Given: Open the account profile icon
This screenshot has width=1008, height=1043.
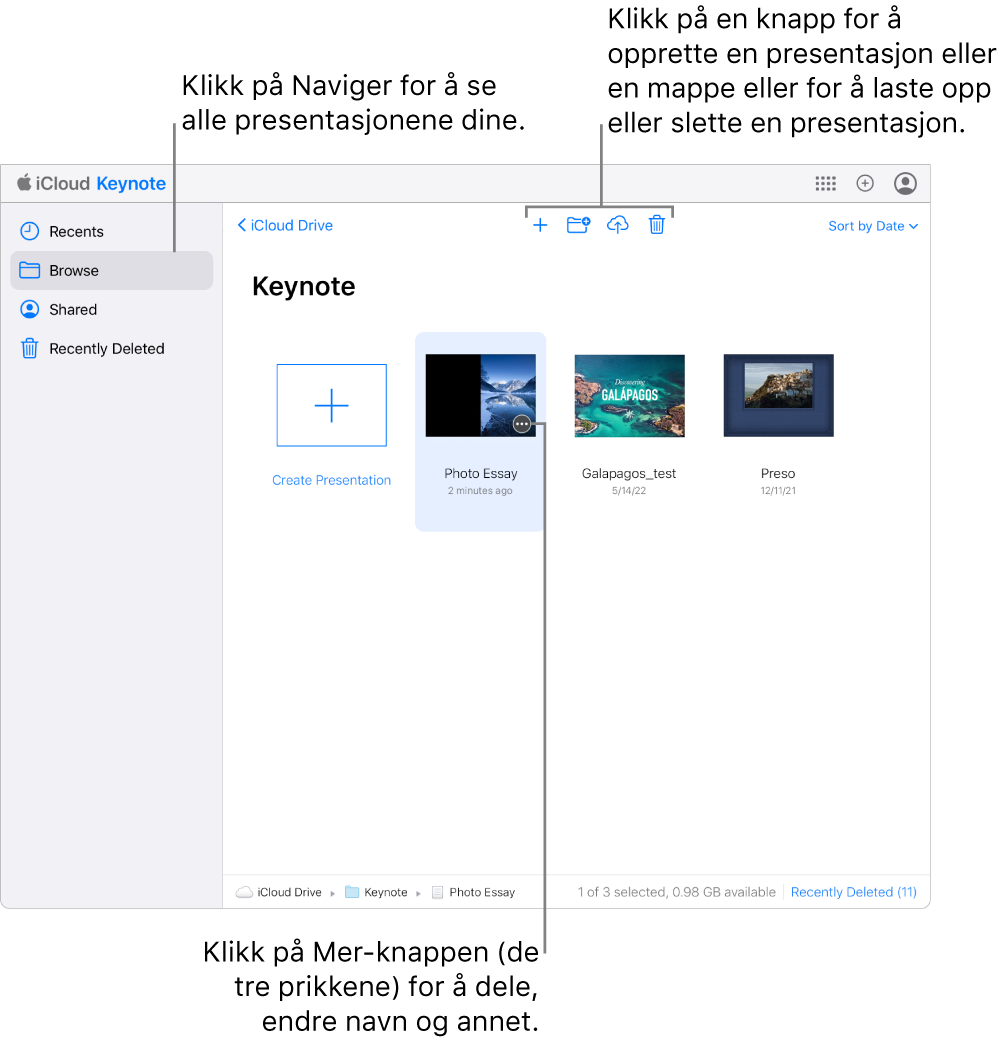Looking at the screenshot, I should click(905, 183).
